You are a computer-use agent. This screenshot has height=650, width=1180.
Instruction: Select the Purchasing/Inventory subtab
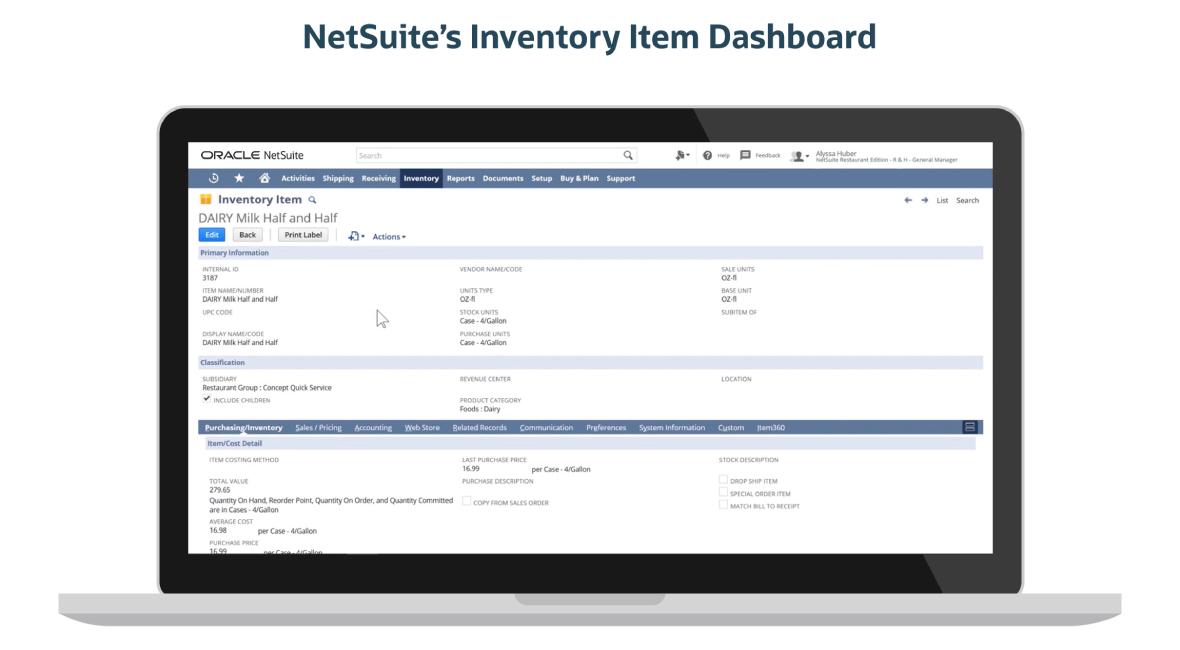point(244,427)
